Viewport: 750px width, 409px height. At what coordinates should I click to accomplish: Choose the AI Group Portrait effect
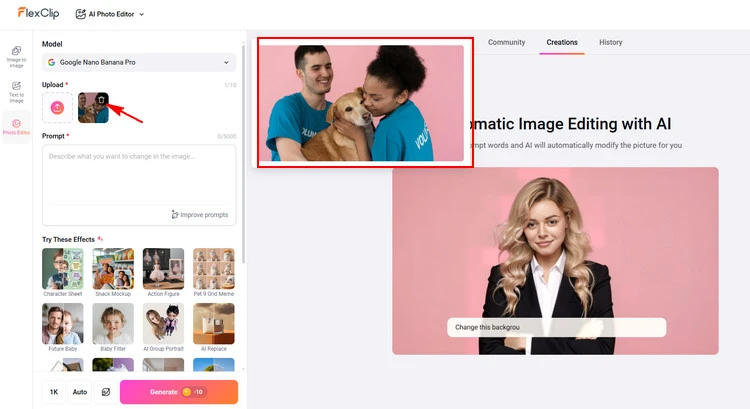click(163, 327)
